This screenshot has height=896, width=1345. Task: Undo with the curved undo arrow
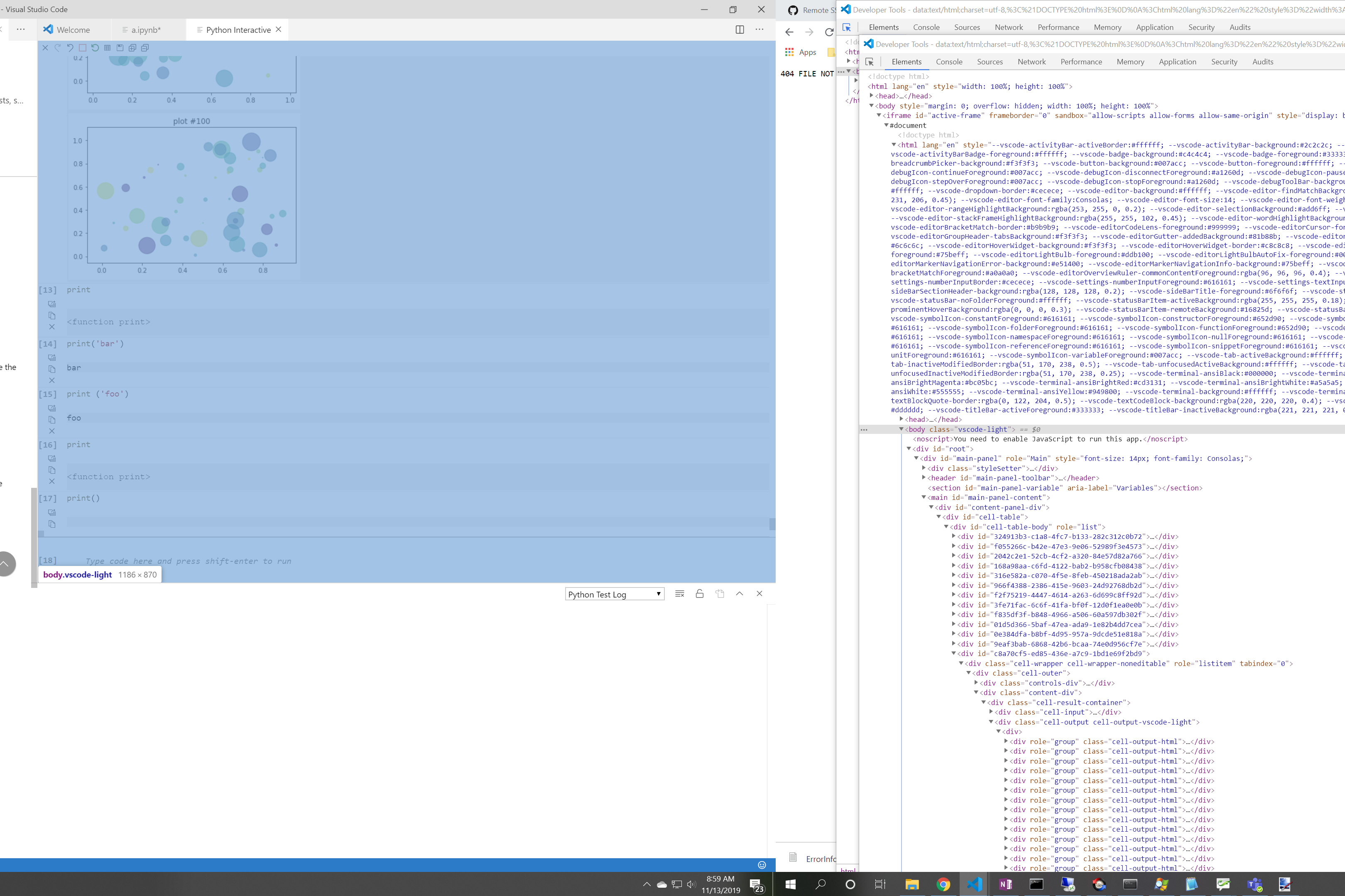(x=70, y=48)
